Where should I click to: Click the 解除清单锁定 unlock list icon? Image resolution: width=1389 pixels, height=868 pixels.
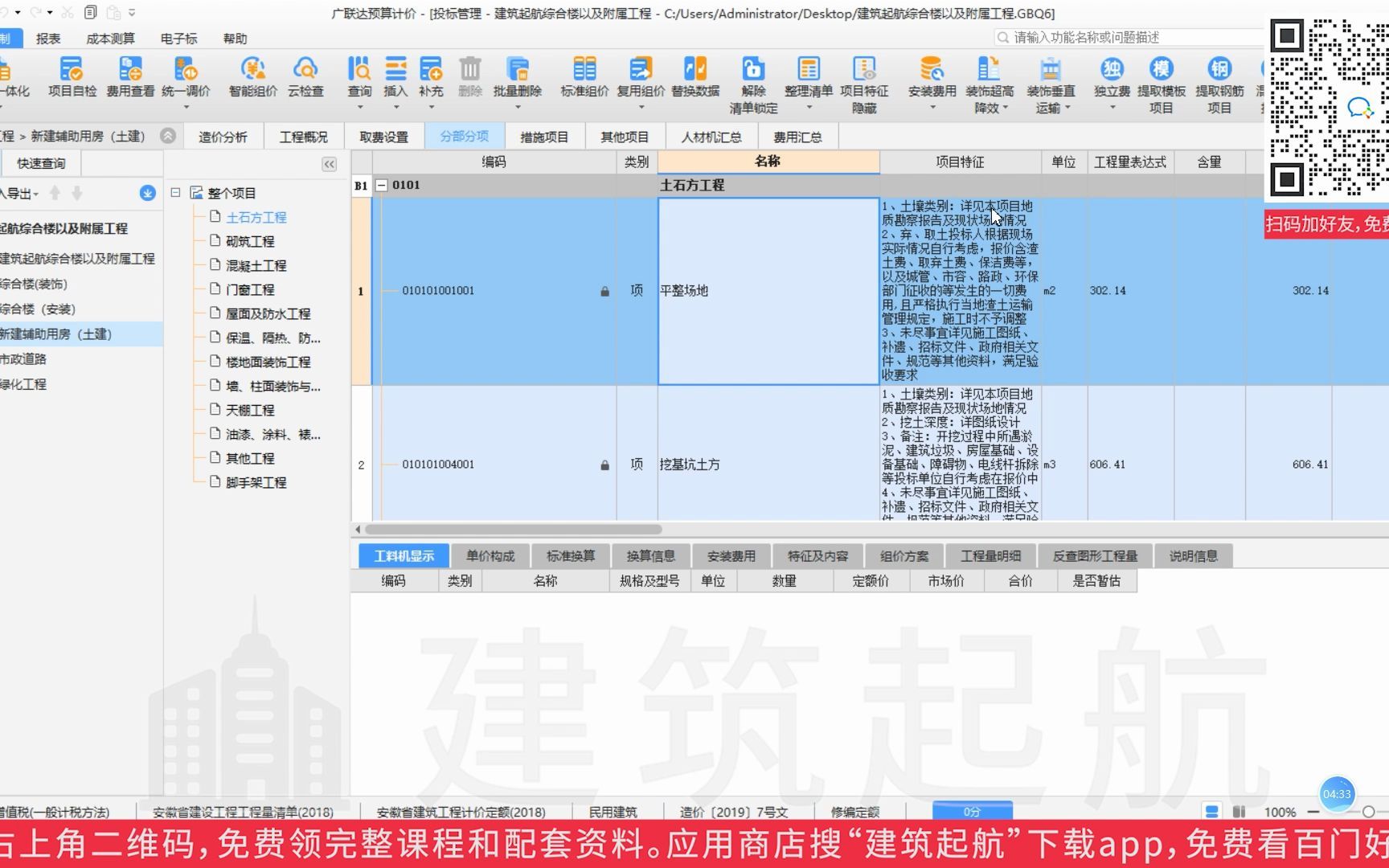[753, 84]
